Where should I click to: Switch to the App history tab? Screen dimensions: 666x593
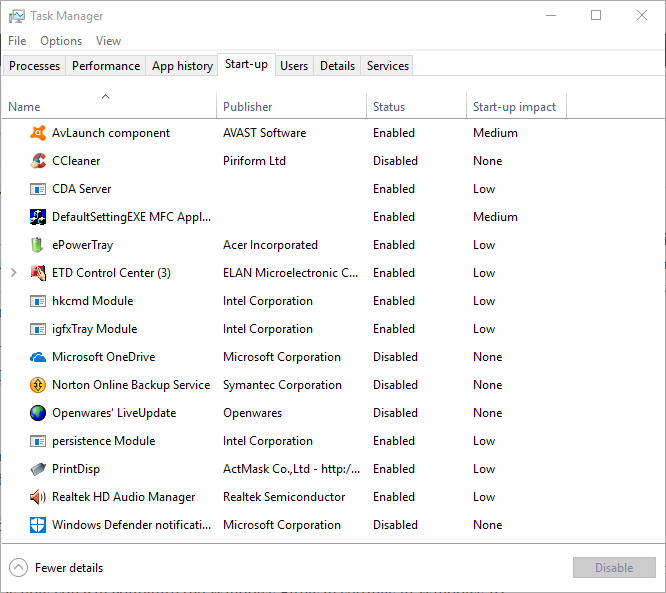point(182,66)
